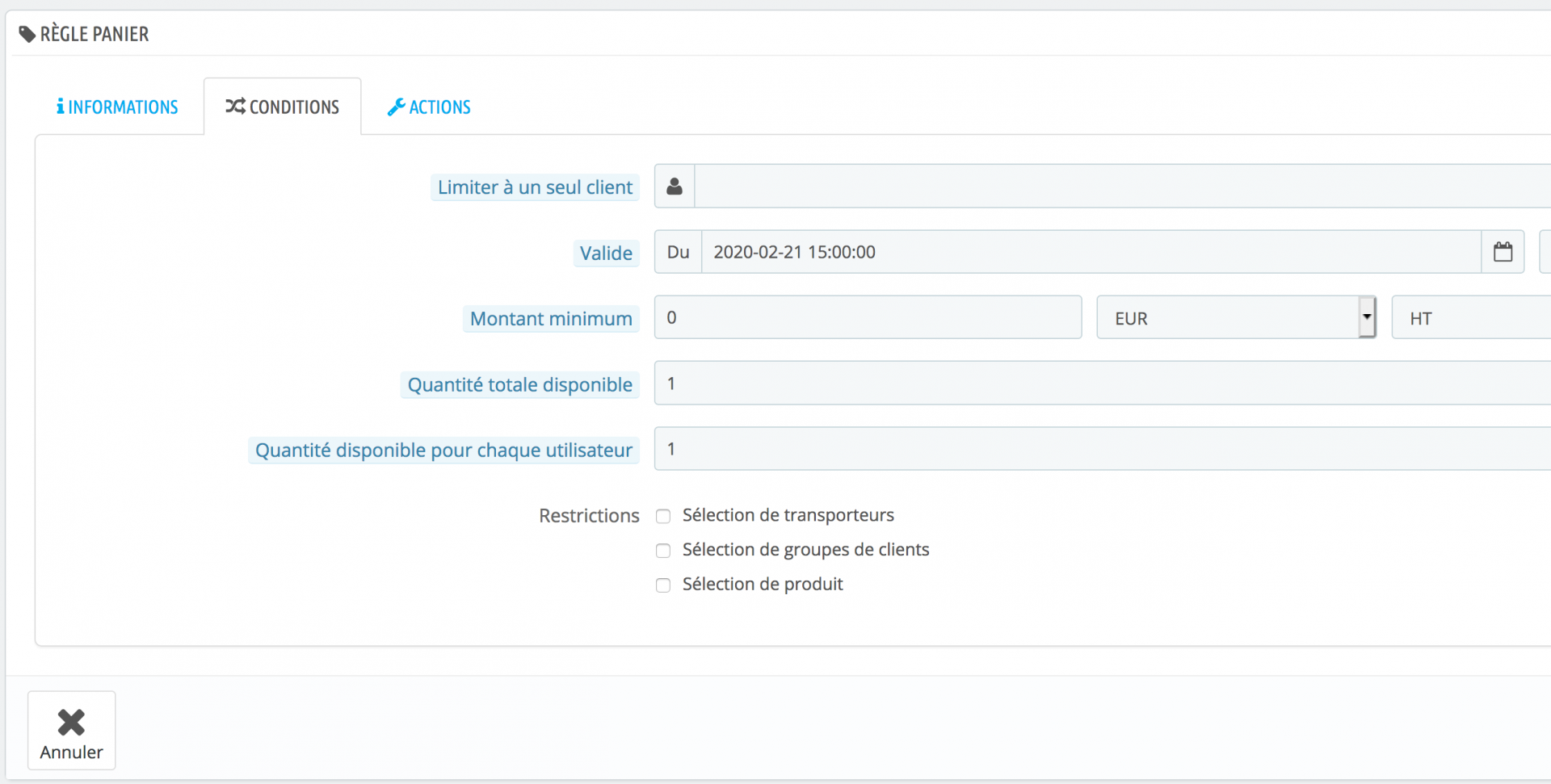
Task: Enable Sélection de produit restriction
Action: (663, 585)
